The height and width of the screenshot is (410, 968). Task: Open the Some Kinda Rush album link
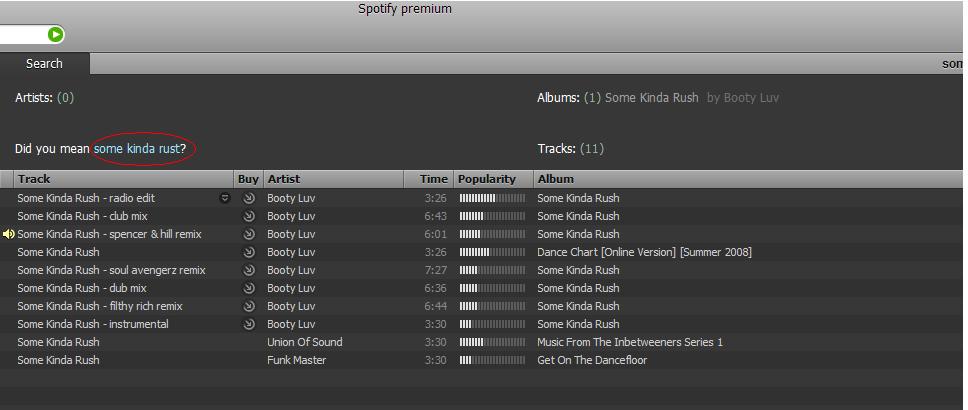click(651, 98)
